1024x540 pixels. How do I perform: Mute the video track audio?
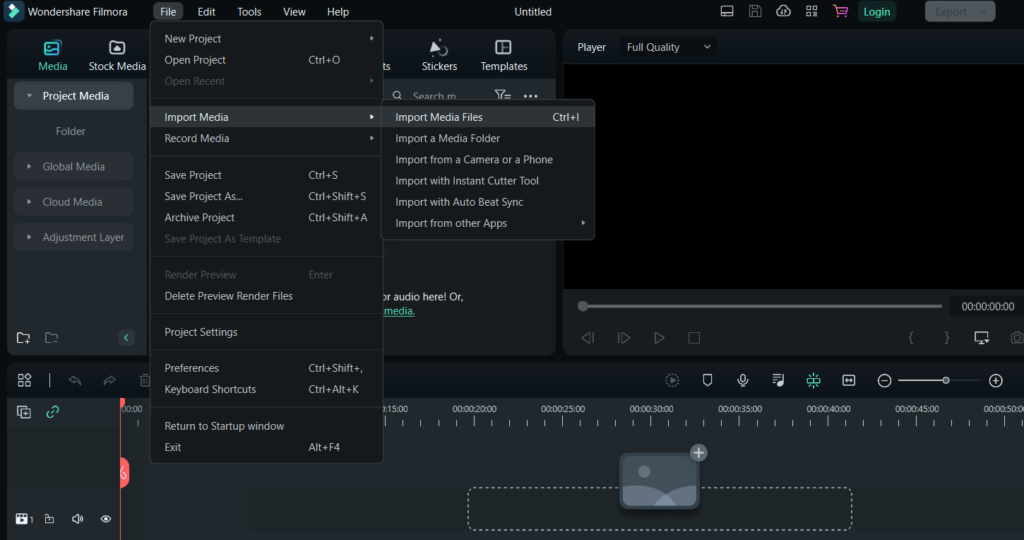click(x=77, y=519)
